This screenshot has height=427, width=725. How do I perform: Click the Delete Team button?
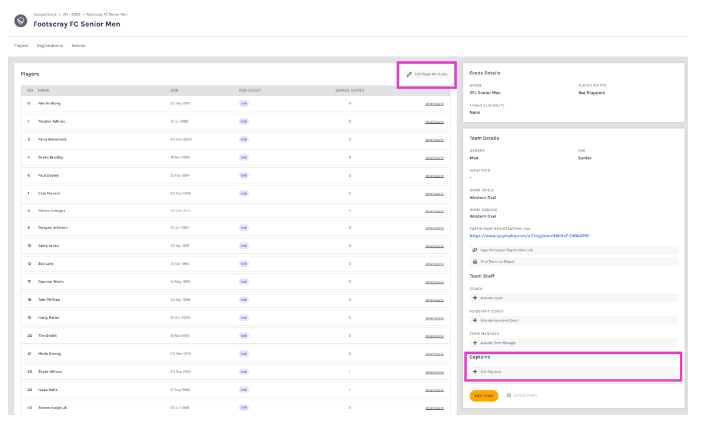tap(522, 396)
